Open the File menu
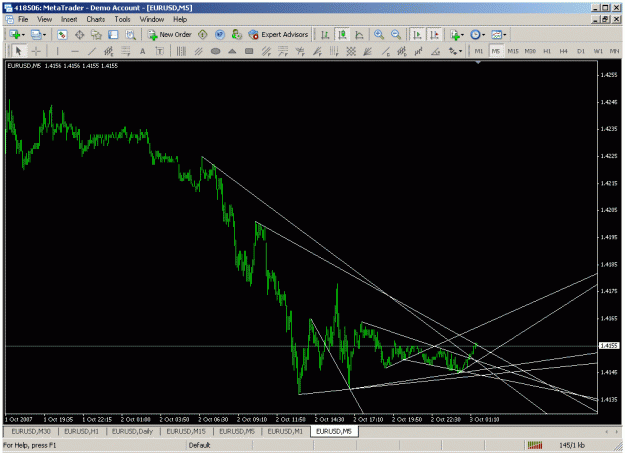 [x=23, y=19]
